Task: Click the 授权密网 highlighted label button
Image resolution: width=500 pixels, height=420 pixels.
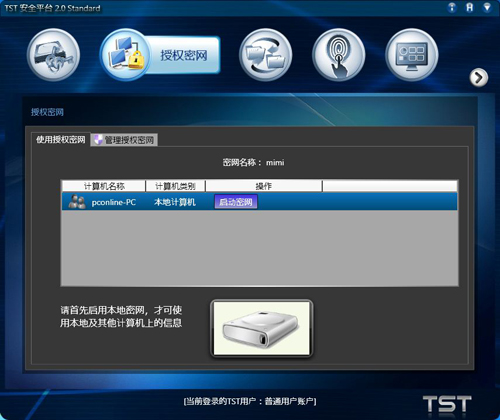Action: (184, 55)
